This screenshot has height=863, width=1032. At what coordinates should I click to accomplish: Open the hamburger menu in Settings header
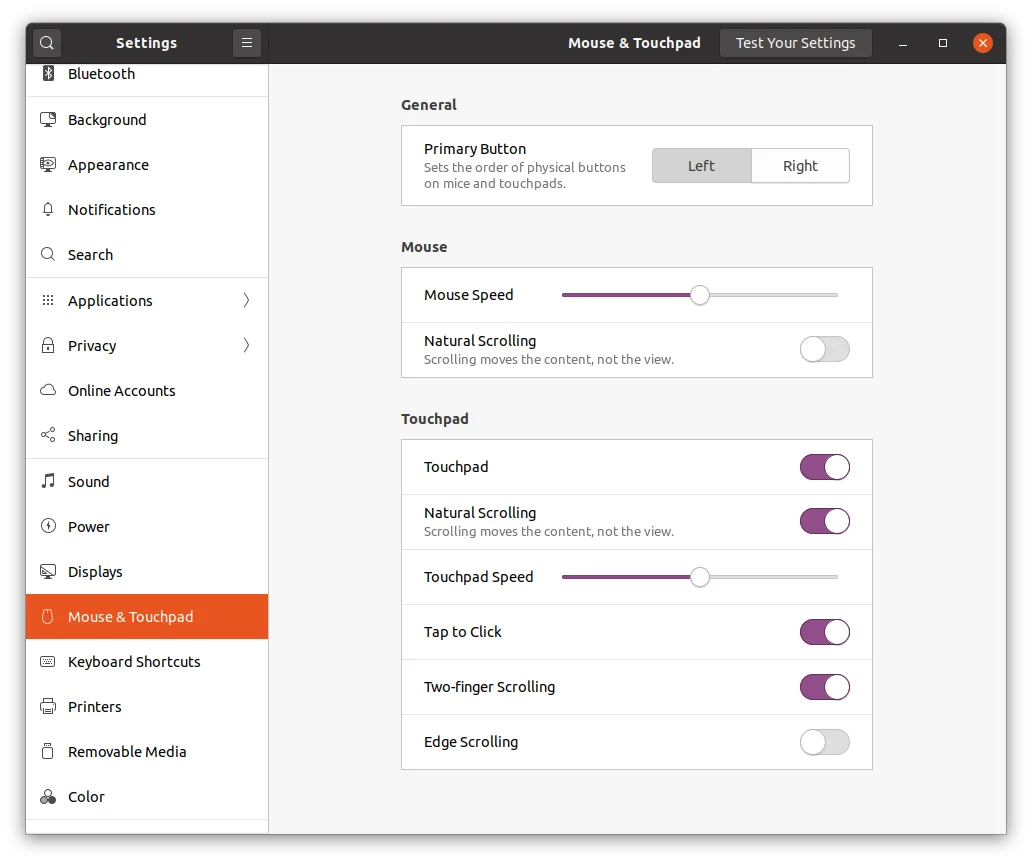tap(247, 43)
